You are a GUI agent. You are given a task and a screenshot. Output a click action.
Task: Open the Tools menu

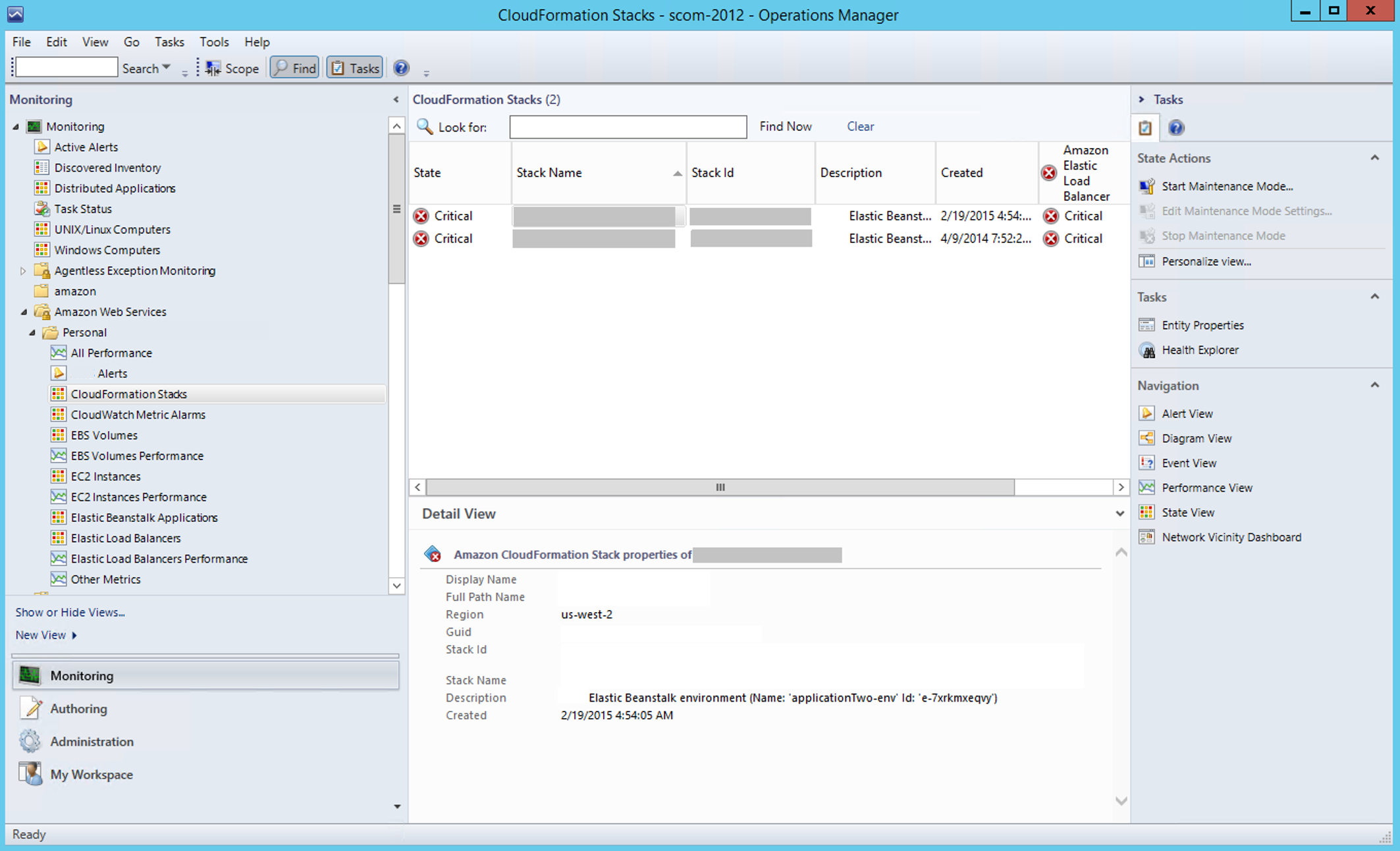pyautogui.click(x=213, y=42)
